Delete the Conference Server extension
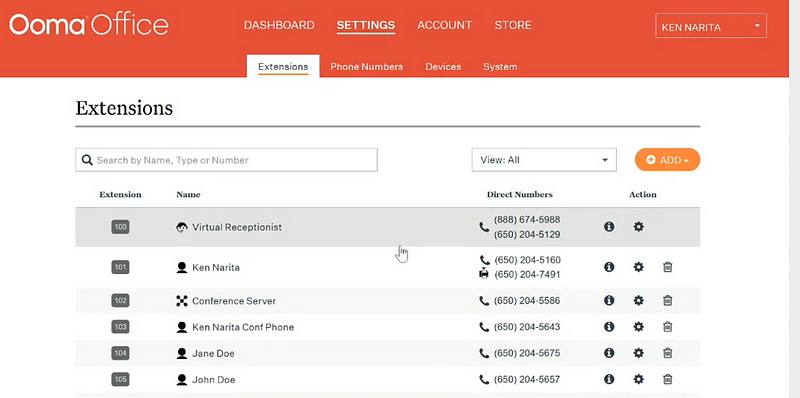Image resolution: width=800 pixels, height=398 pixels. click(x=667, y=301)
